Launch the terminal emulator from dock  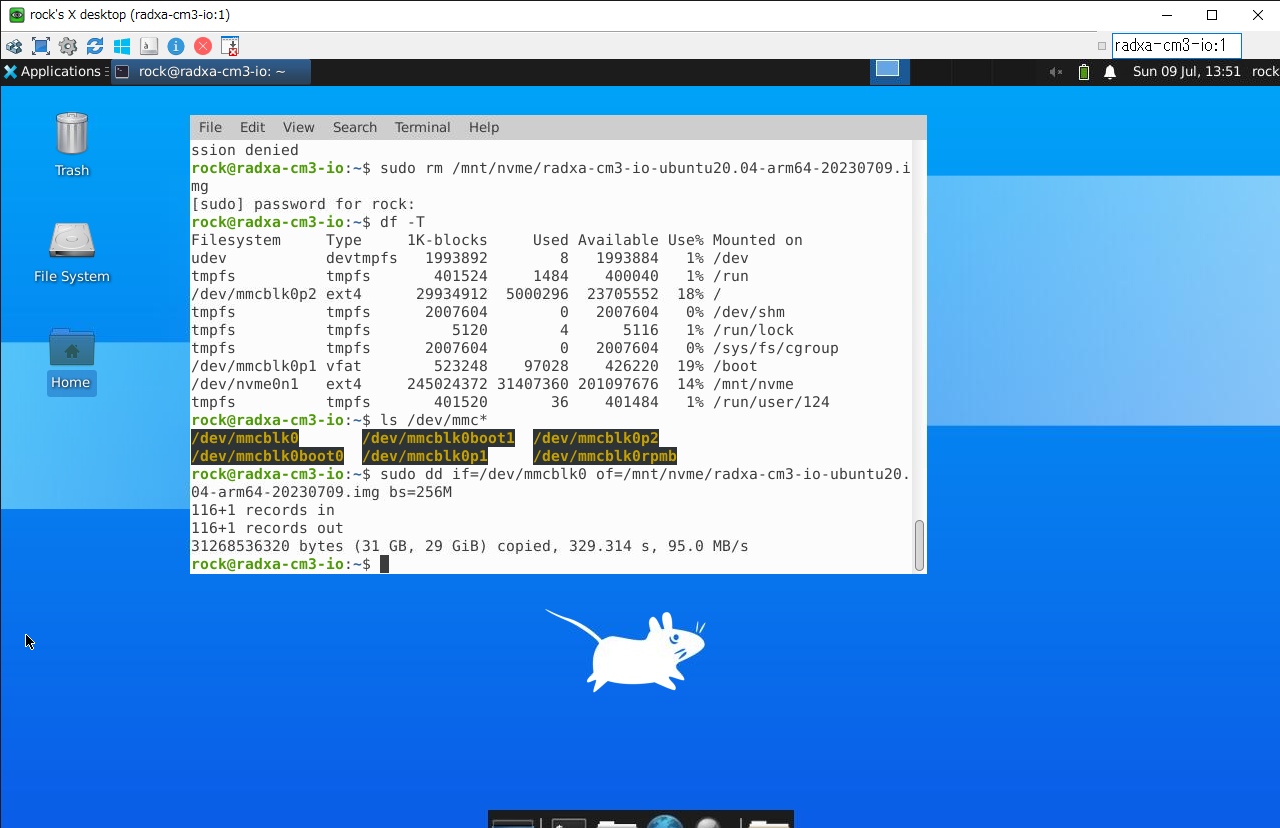[568, 822]
